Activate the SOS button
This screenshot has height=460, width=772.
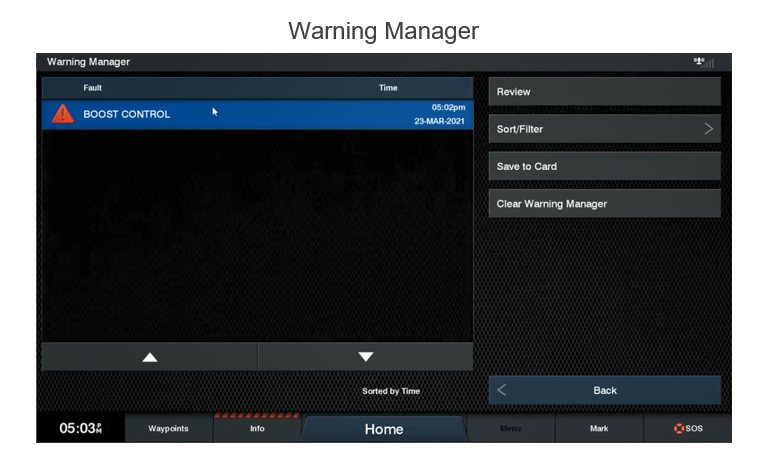point(688,428)
